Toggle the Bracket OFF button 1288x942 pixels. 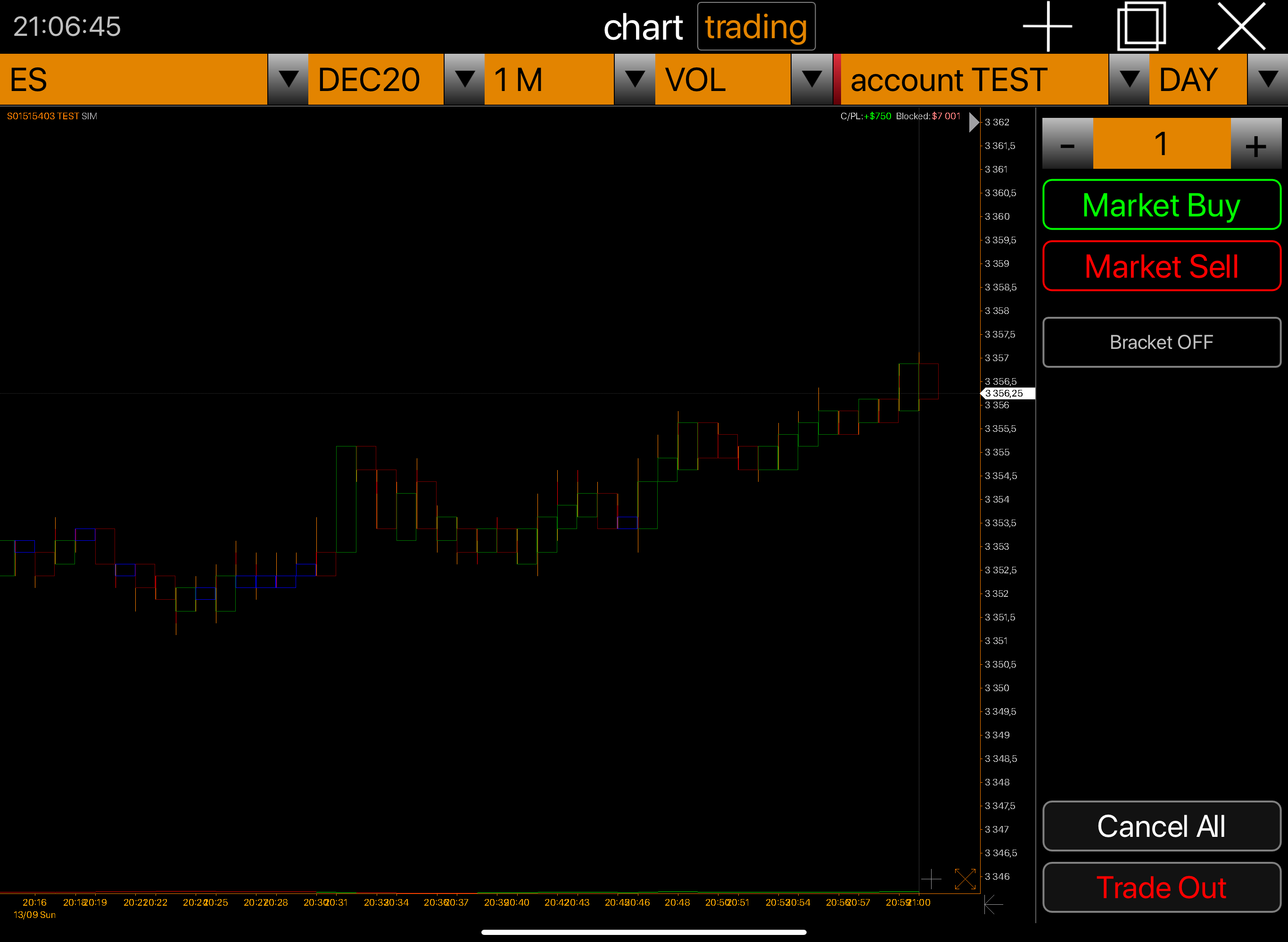coord(1161,342)
